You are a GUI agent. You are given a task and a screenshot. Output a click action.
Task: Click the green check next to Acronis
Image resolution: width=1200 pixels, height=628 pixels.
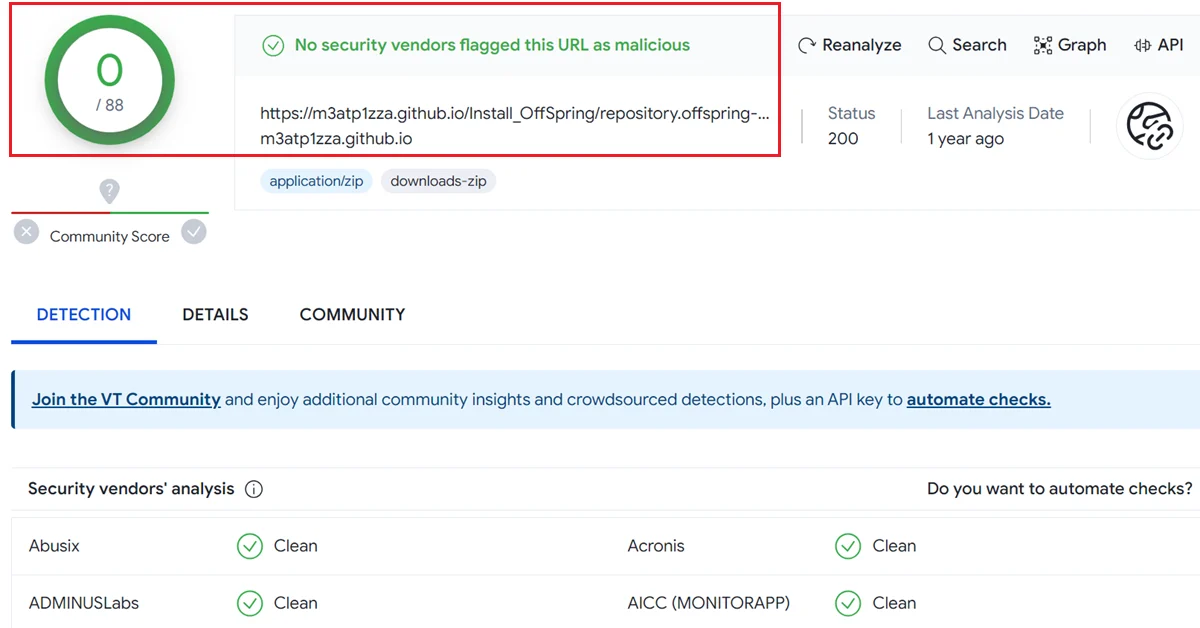point(848,546)
